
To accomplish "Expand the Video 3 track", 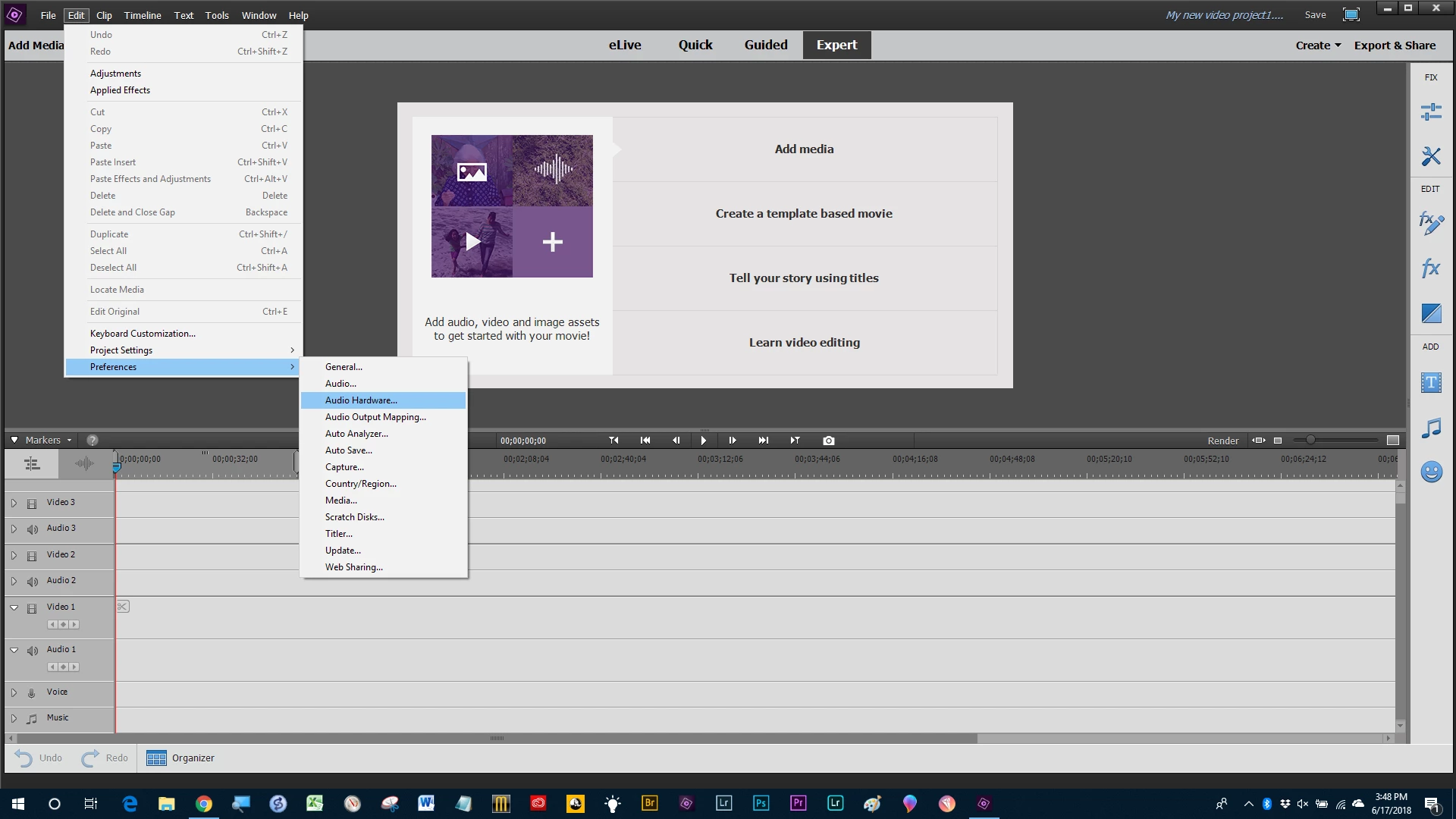I will 14,503.
